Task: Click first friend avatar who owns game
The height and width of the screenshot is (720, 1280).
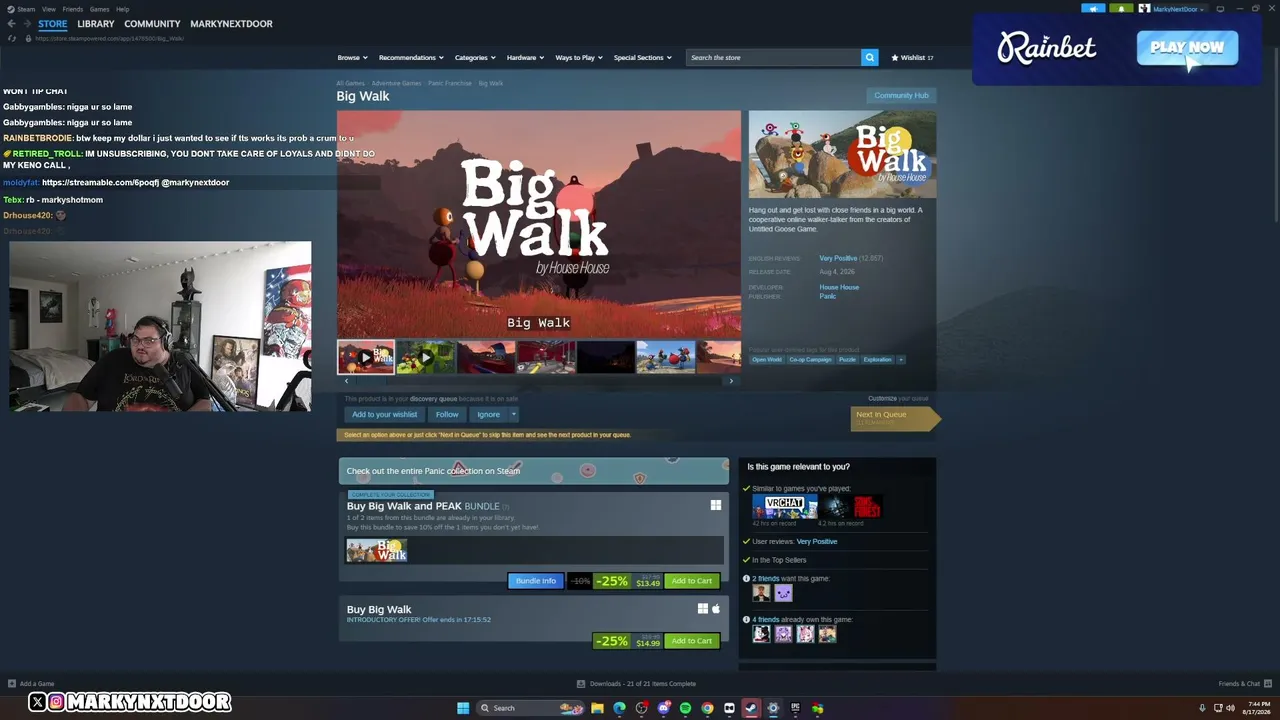Action: coord(761,633)
